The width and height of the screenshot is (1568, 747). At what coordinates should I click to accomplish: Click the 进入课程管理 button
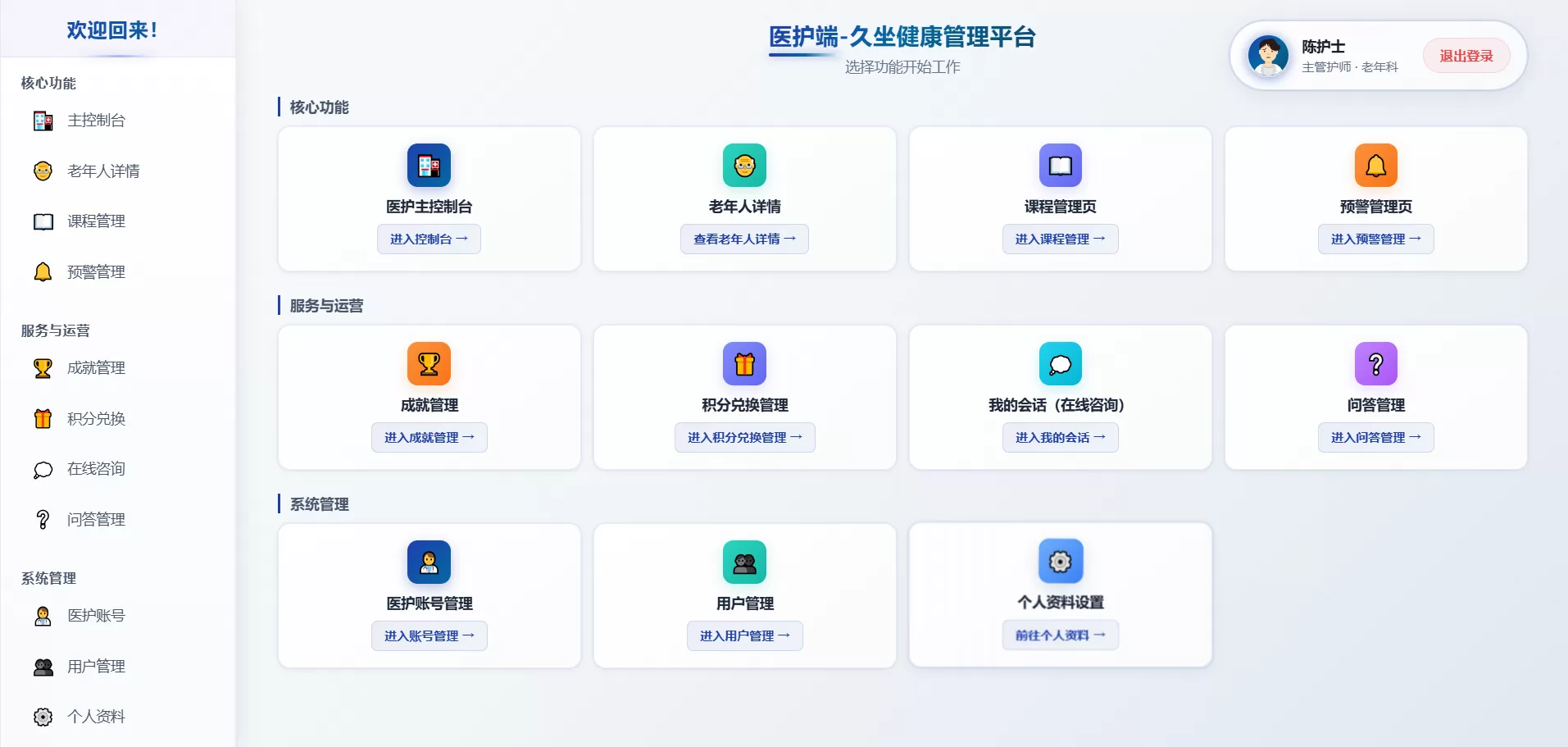[x=1060, y=239]
